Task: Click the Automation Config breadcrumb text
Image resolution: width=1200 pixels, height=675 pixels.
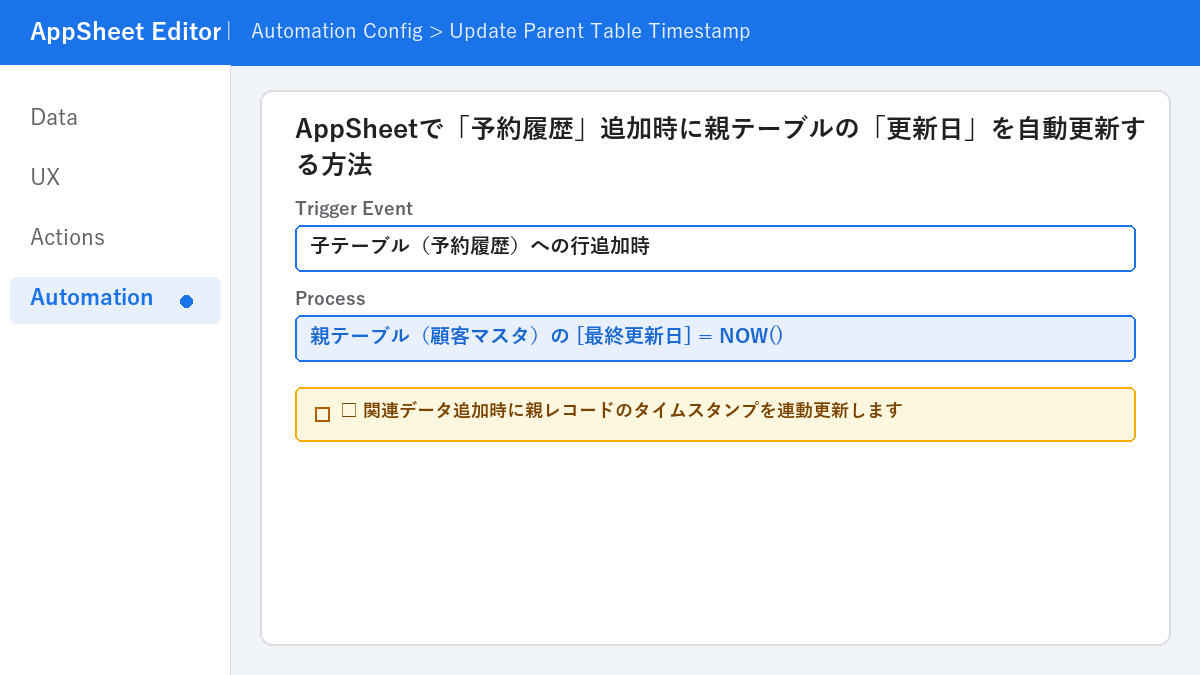Action: [337, 31]
